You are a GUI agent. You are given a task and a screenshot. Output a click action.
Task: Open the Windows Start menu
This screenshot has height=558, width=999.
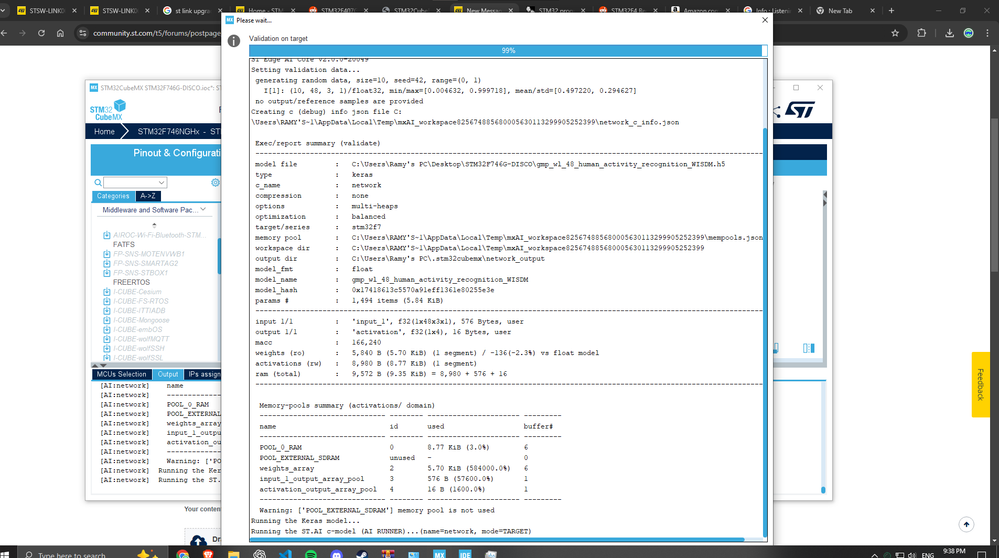(x=4, y=554)
